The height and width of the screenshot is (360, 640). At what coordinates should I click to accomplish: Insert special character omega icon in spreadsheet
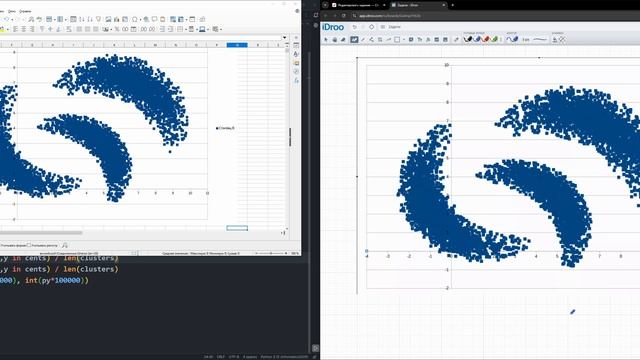click(135, 19)
